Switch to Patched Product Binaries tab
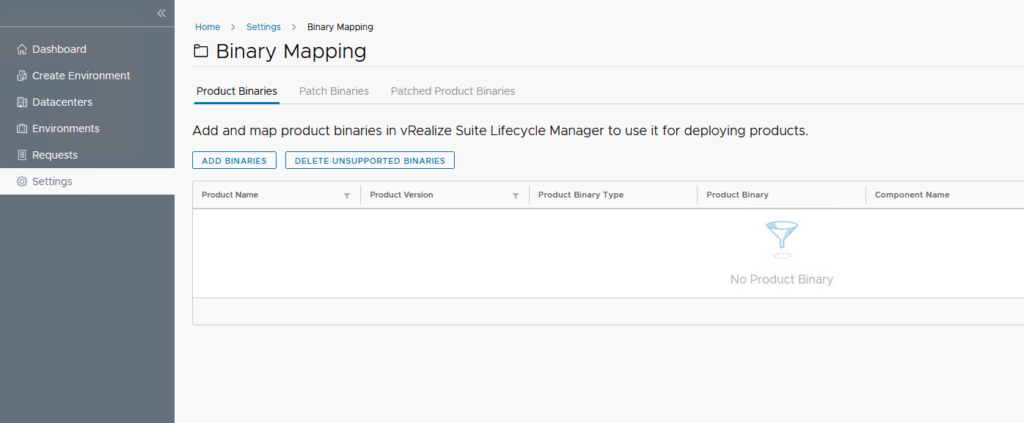 click(x=452, y=91)
